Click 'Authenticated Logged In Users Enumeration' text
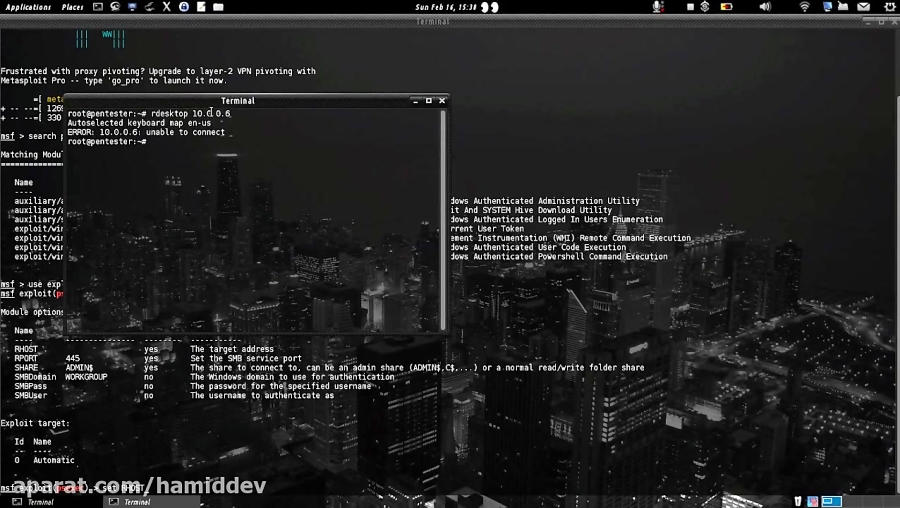This screenshot has width=900, height=508. click(x=568, y=219)
